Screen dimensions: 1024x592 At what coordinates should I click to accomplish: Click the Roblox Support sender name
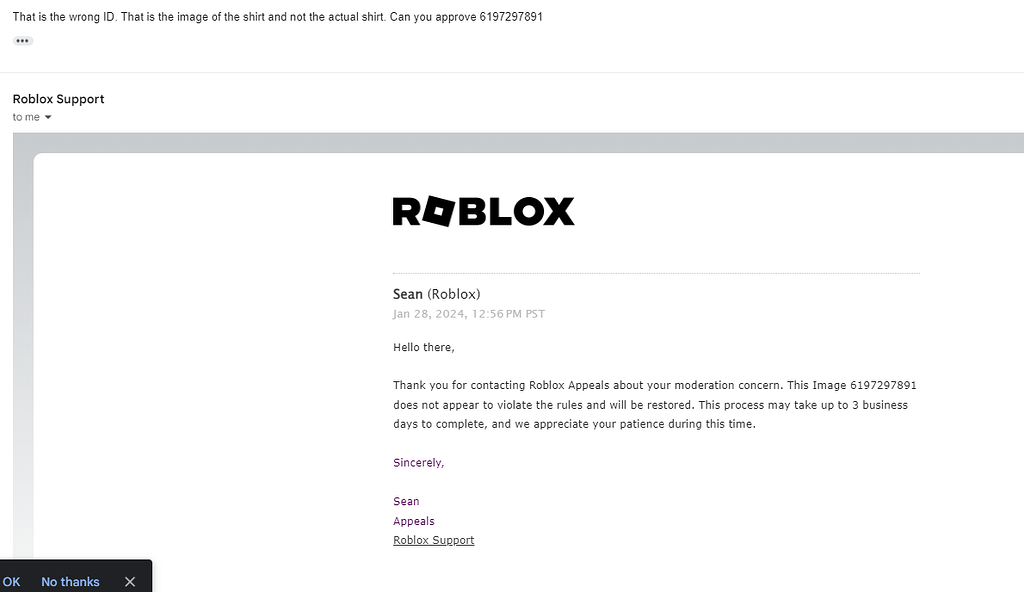click(58, 99)
